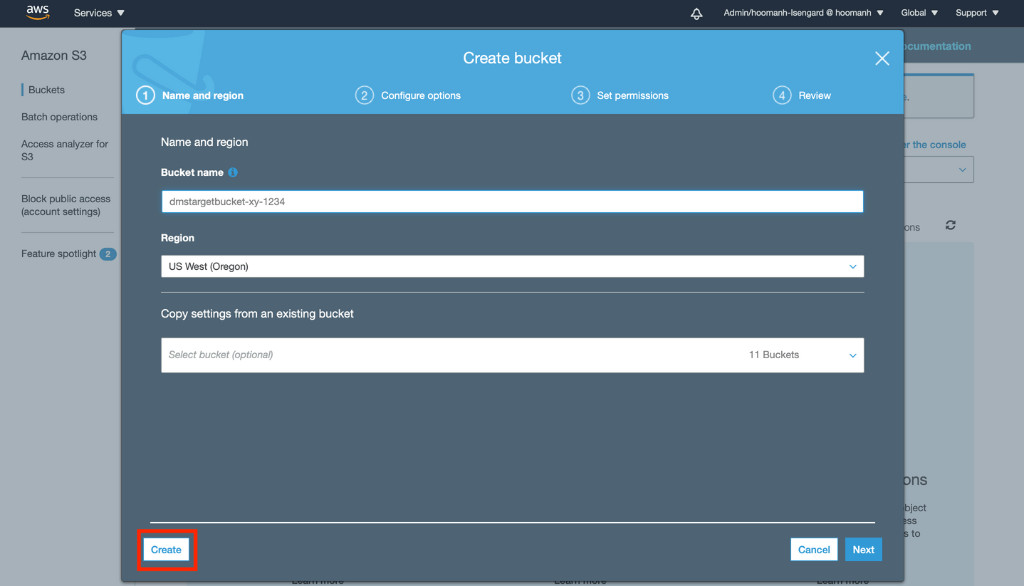Click the Cancel button
Viewport: 1024px width, 586px height.
pos(814,550)
